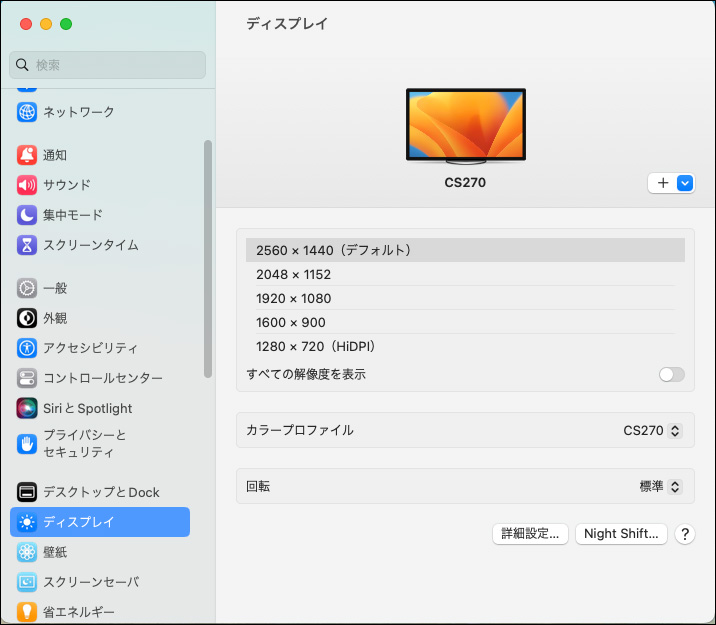Click the sidebar vertical scrollbar
Screen dimensions: 716x625
(x=208, y=259)
